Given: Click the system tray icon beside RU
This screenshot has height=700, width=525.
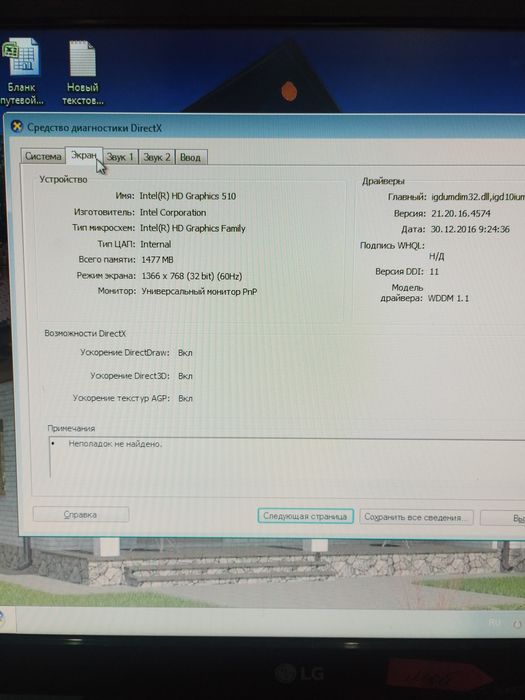Looking at the screenshot, I should tap(517, 625).
